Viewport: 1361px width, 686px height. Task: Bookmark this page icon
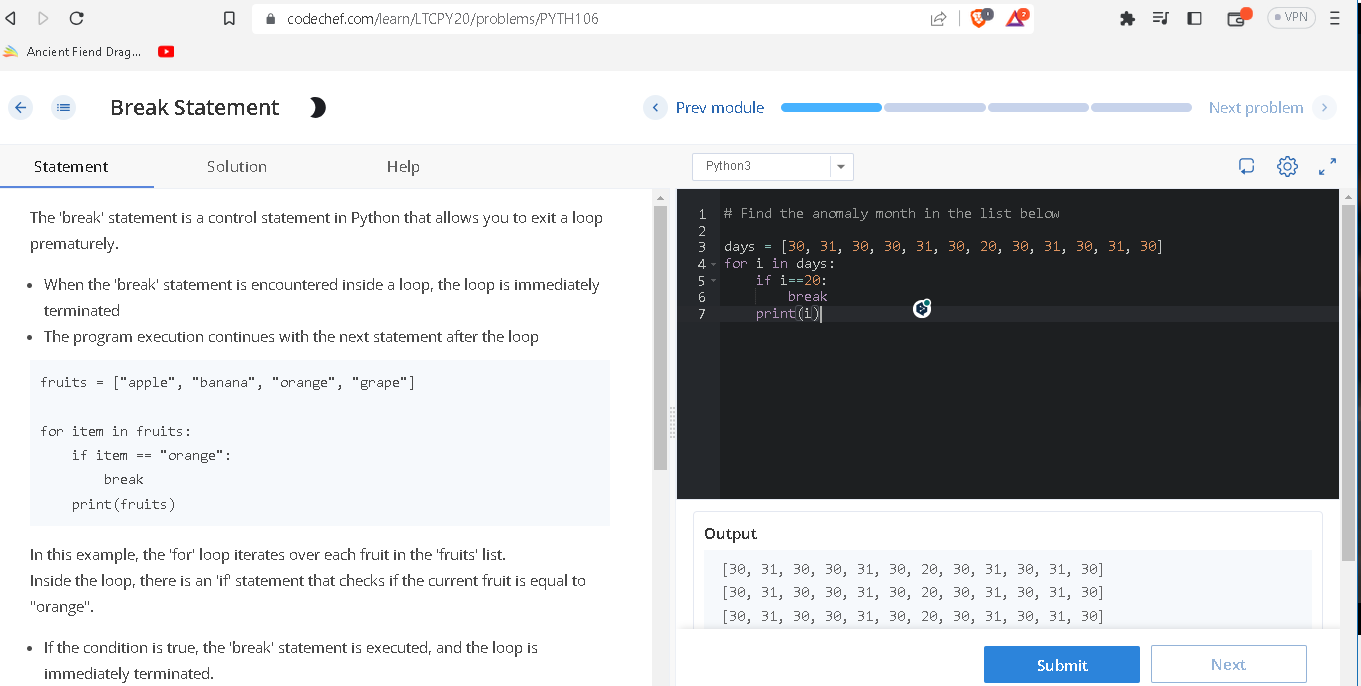click(x=229, y=19)
